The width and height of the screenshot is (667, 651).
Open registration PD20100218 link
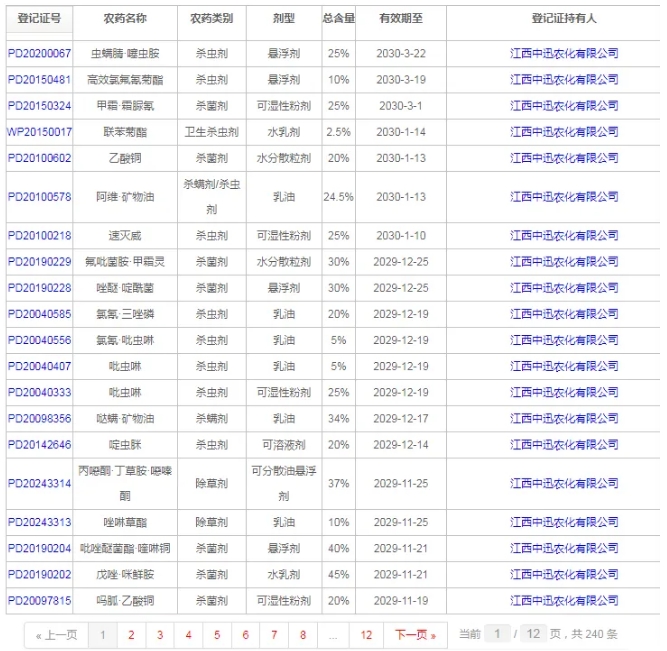(40, 236)
